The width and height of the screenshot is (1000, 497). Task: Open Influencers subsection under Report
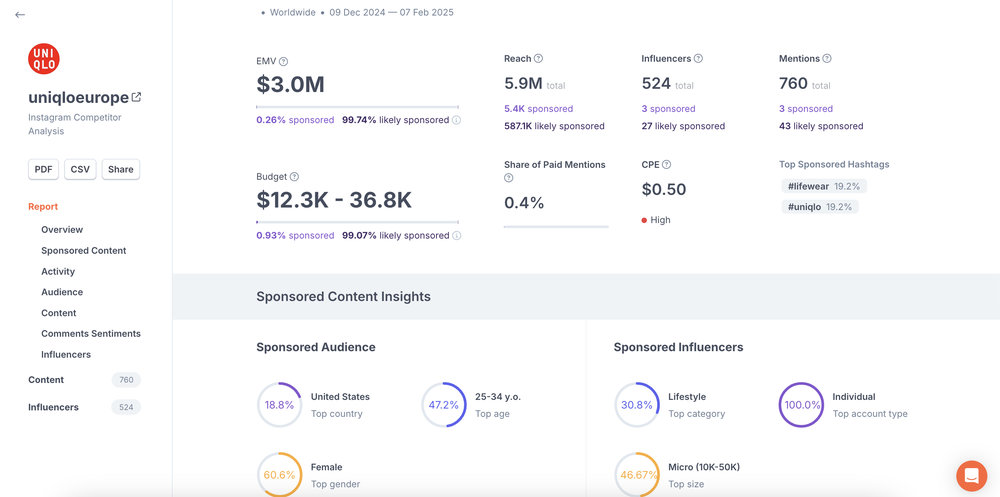[66, 354]
